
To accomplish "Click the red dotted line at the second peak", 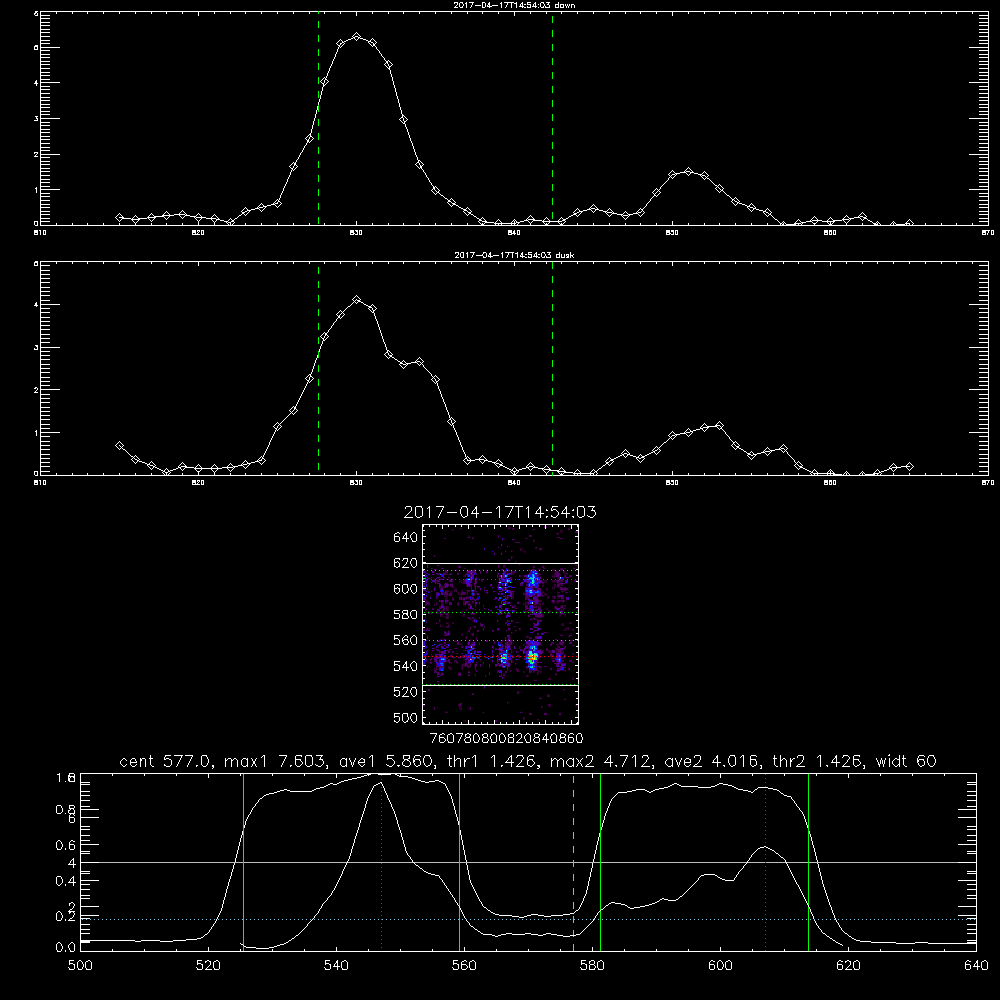I will (x=765, y=862).
